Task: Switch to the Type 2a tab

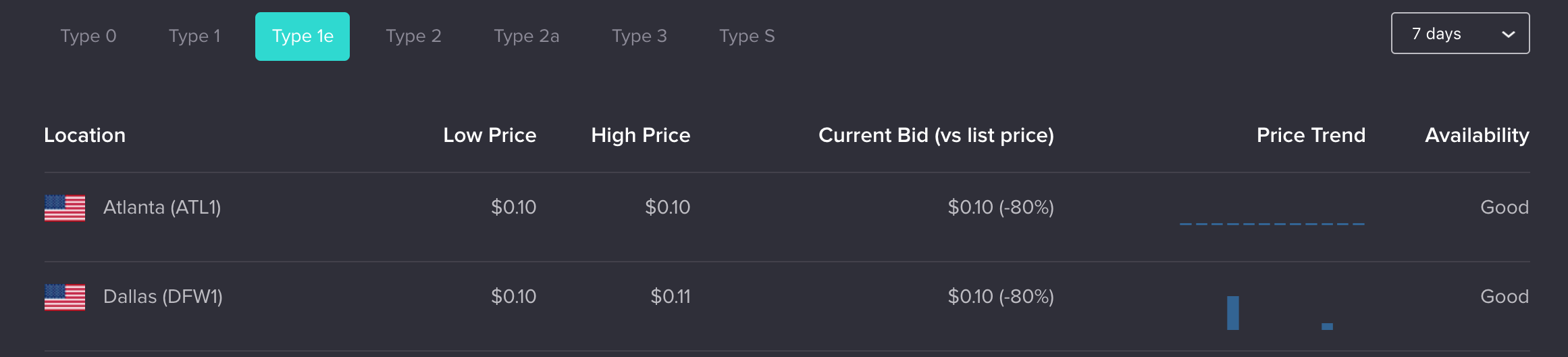Action: pyautogui.click(x=527, y=36)
